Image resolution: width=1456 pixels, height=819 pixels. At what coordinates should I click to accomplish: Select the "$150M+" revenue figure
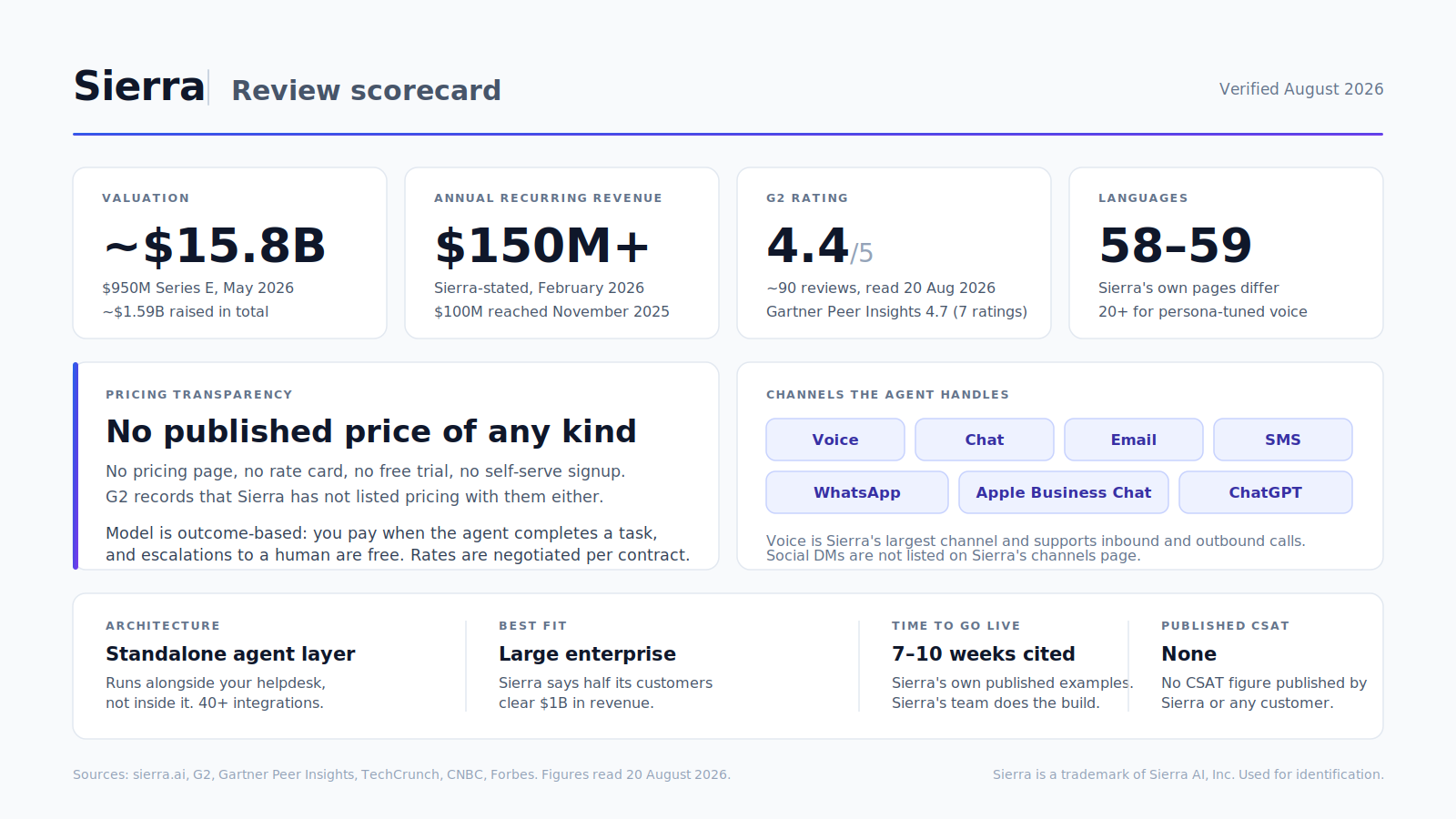click(542, 246)
